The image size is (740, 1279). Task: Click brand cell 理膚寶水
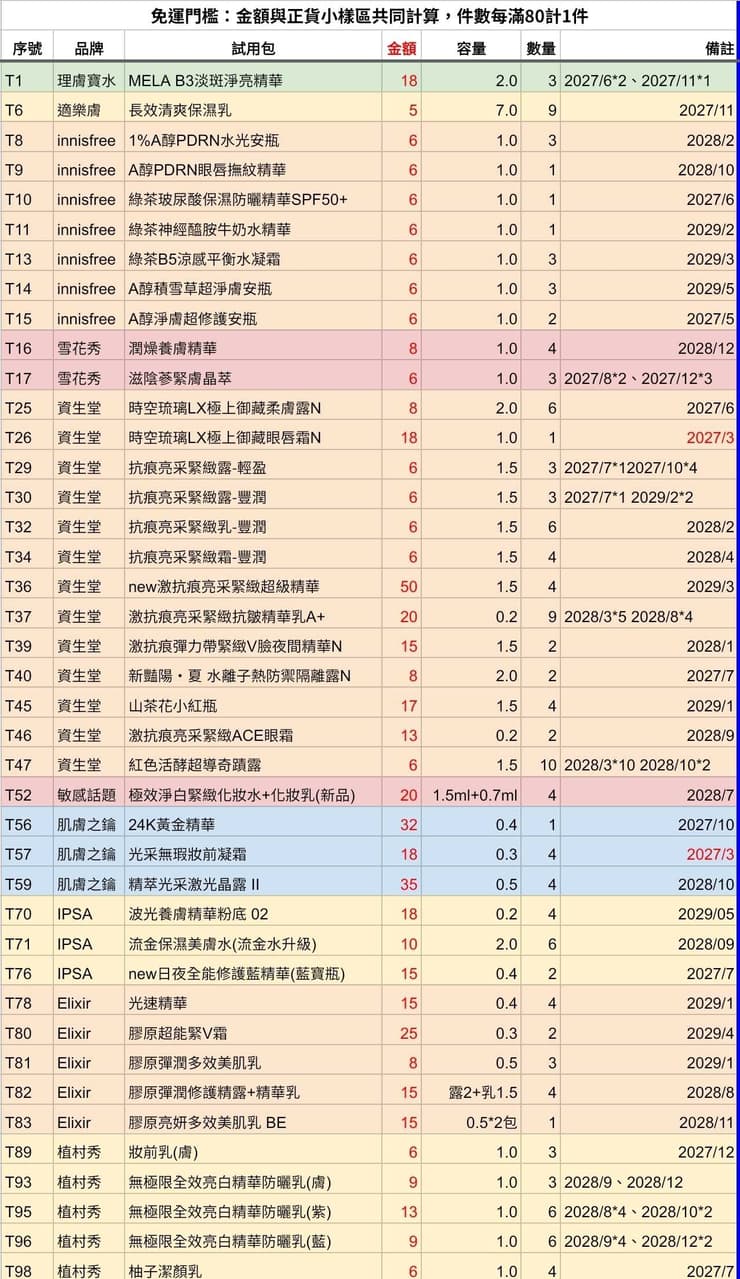89,80
